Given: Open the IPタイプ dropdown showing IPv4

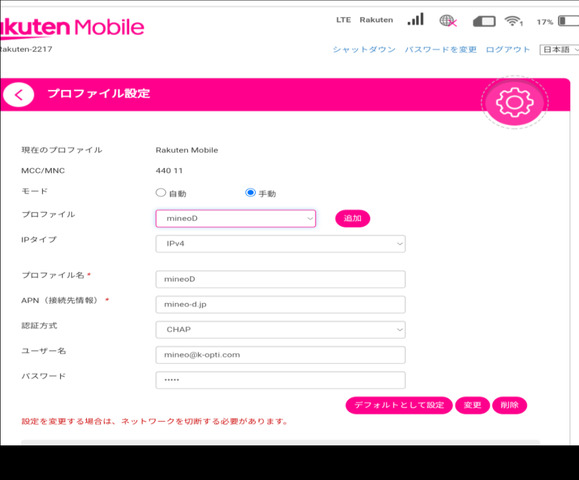Looking at the screenshot, I should [x=280, y=244].
